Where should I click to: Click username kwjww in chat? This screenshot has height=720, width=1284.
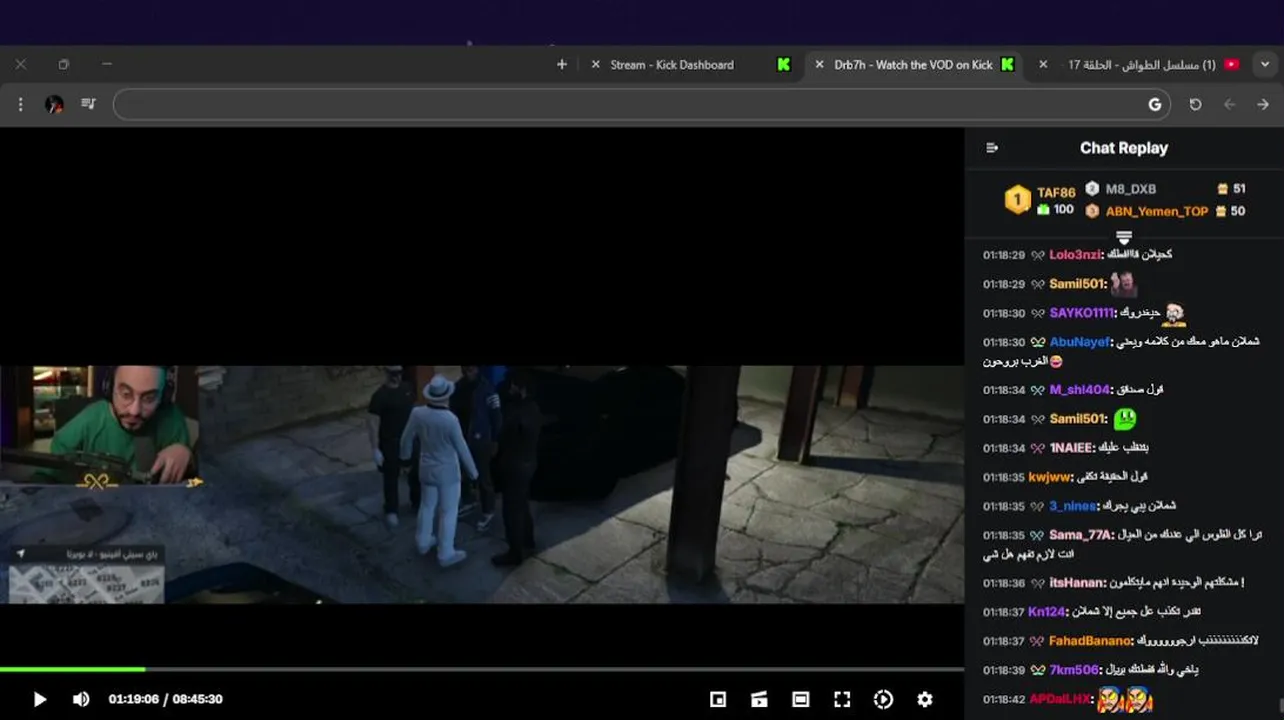[1049, 477]
